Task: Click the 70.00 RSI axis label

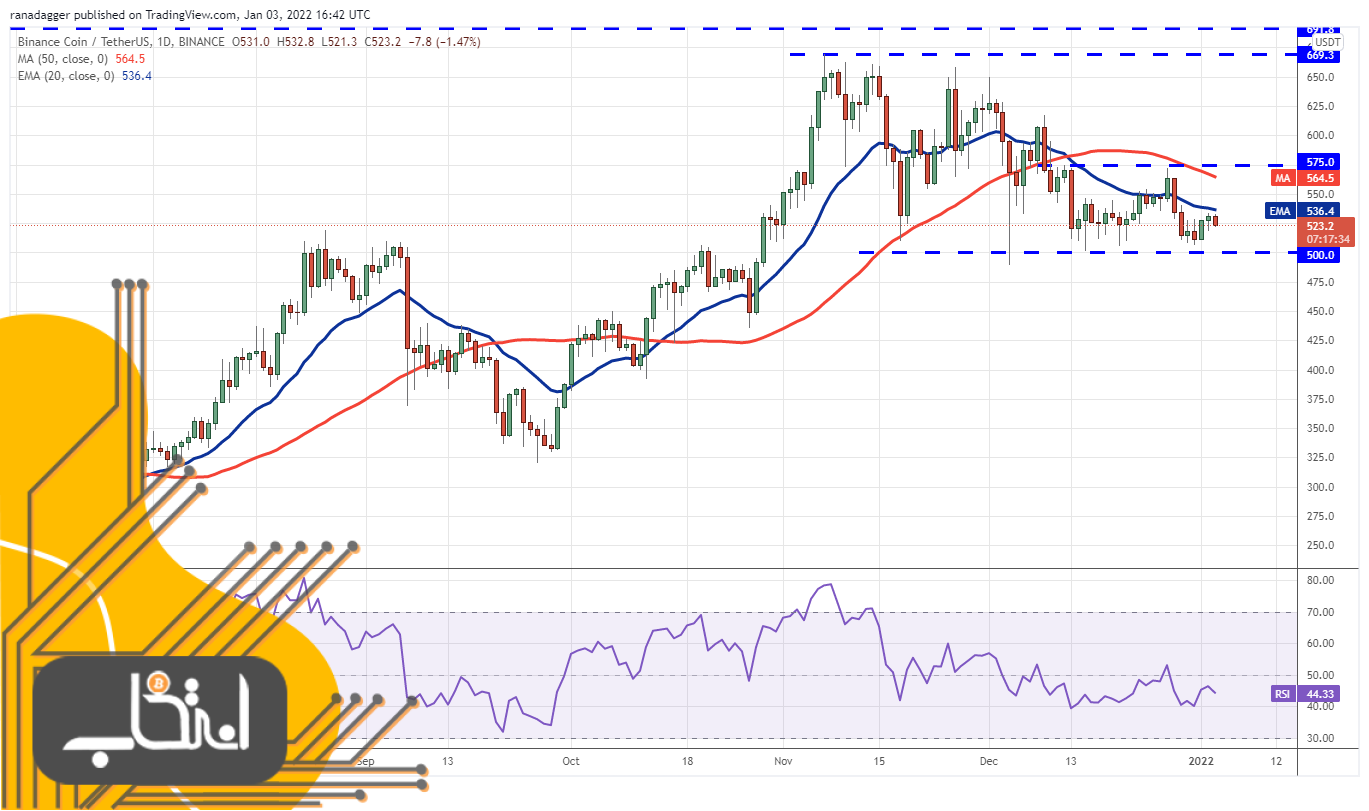Action: [1320, 613]
